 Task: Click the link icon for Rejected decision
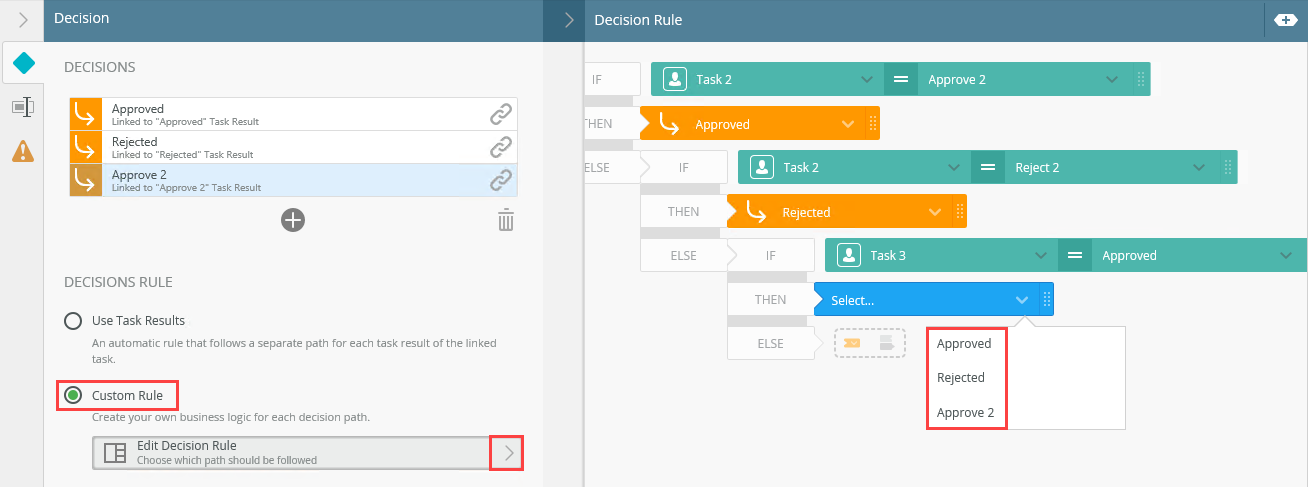[501, 147]
